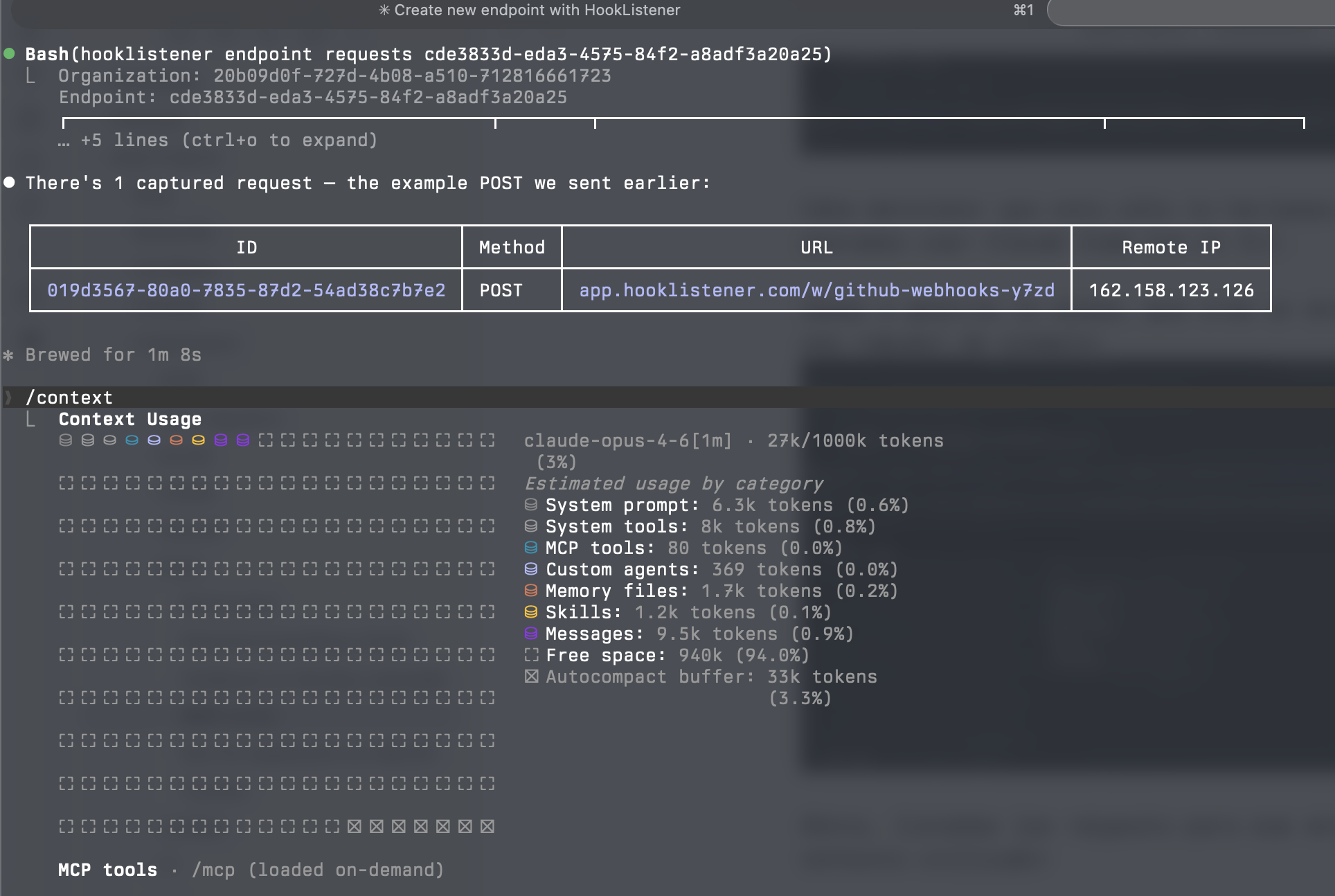Select the System prompt category icon
This screenshot has height=896, width=1335.
530,505
